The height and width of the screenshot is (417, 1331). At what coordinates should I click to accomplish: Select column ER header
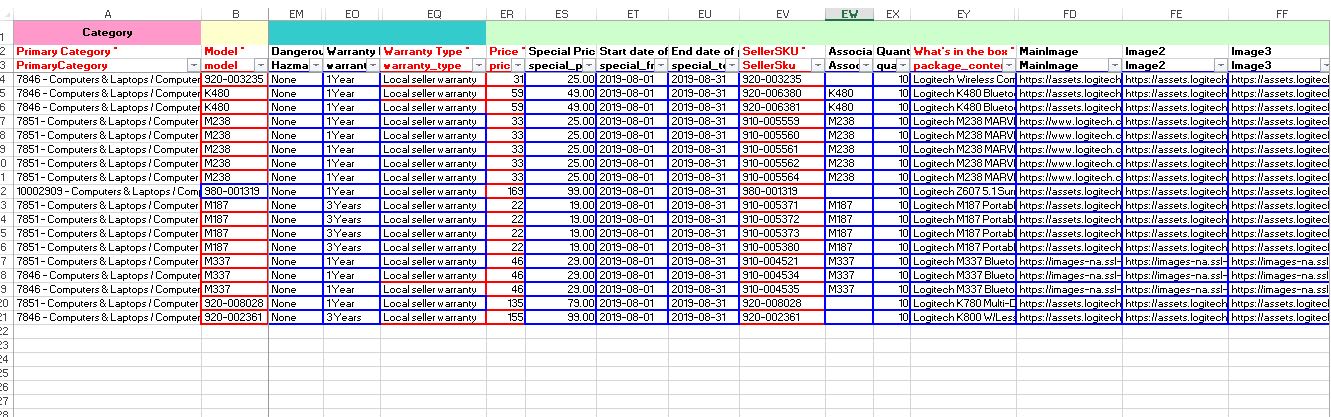(x=507, y=14)
